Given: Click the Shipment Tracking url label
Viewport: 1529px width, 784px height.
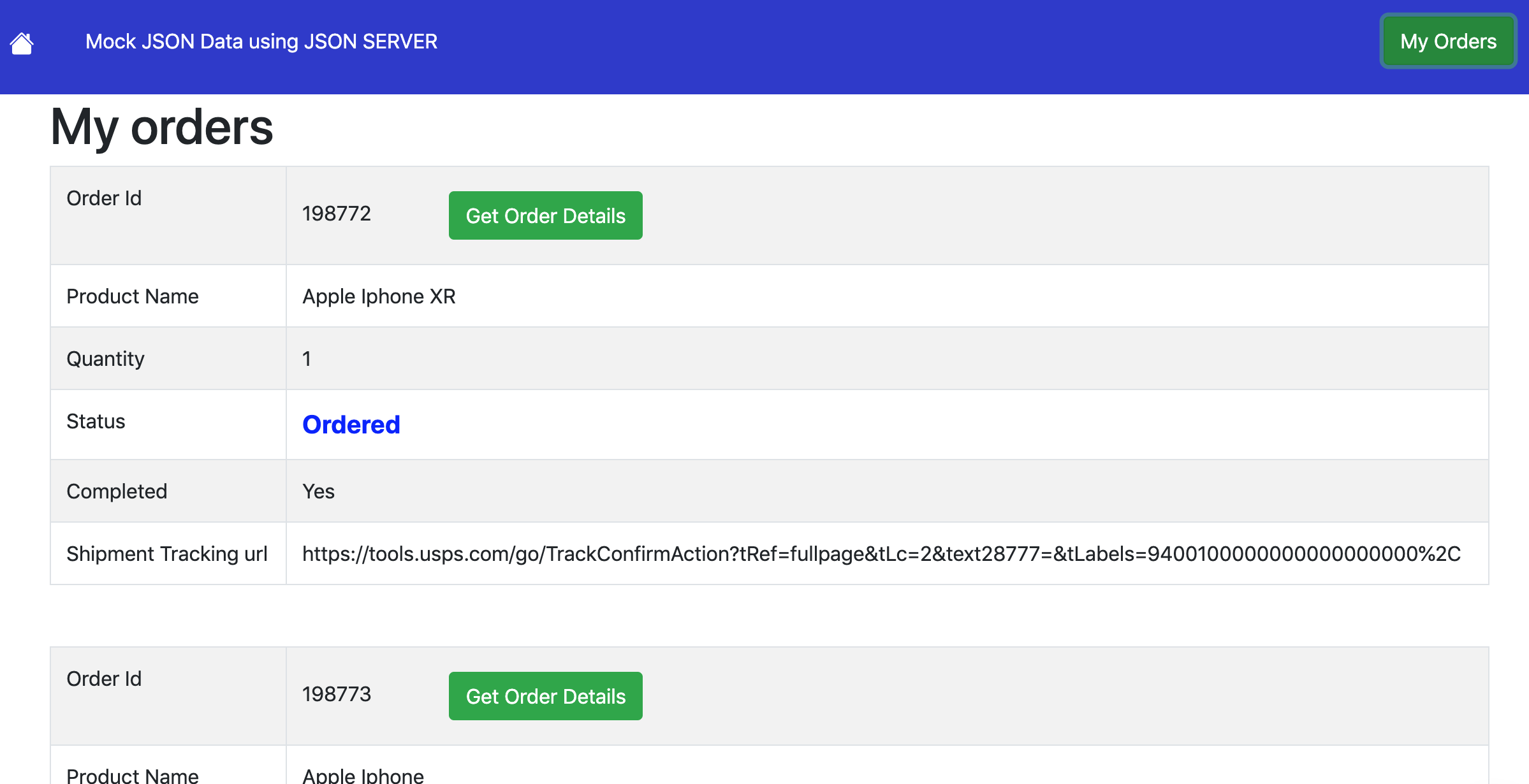Looking at the screenshot, I should click(x=167, y=553).
